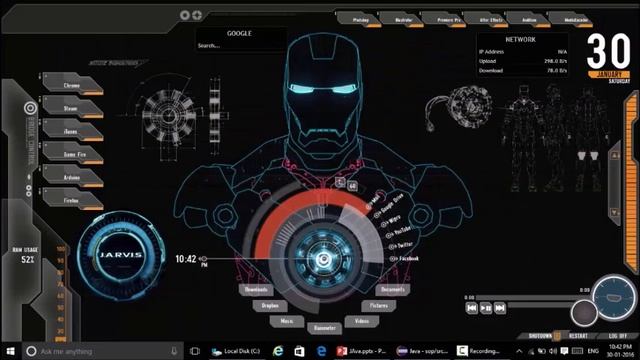Open Local Disk (C:) taskbar window
The width and height of the screenshot is (640, 360).
click(236, 351)
